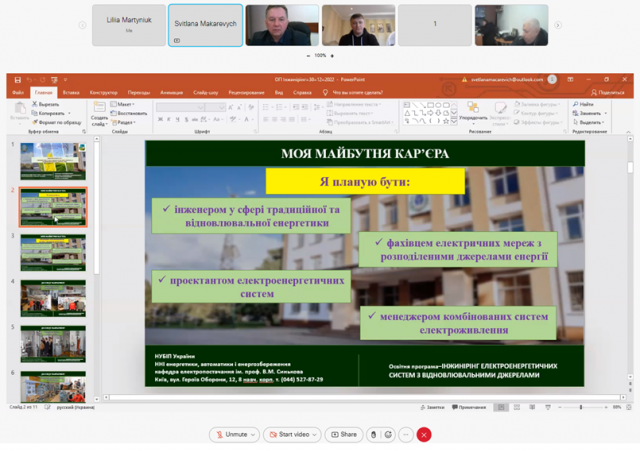Viewport: 640px width, 452px height.
Task: Open the Start video options arrow
Action: [x=315, y=434]
